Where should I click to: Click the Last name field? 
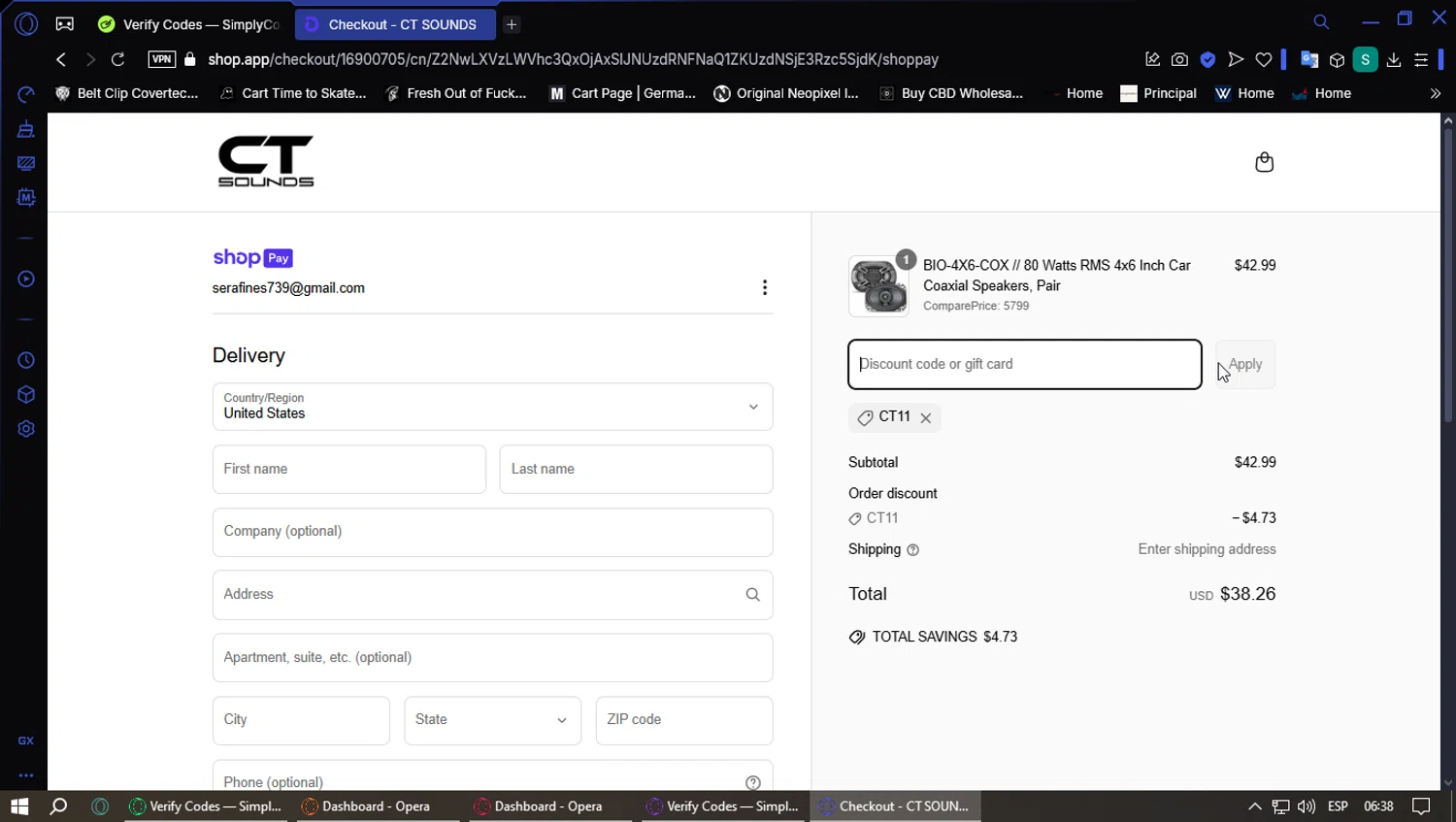636,469
